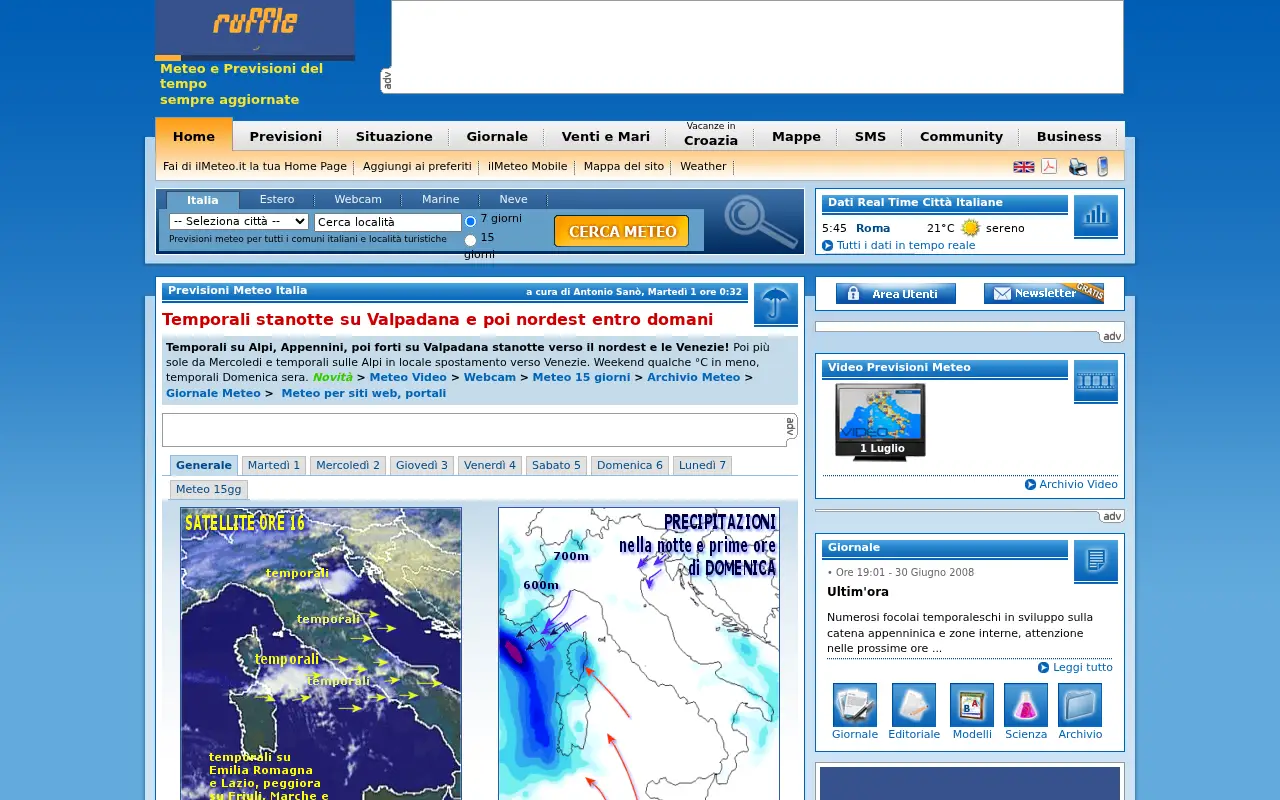Image resolution: width=1280 pixels, height=800 pixels.
Task: Click the Aggiungi ai preferiti link
Action: (417, 167)
